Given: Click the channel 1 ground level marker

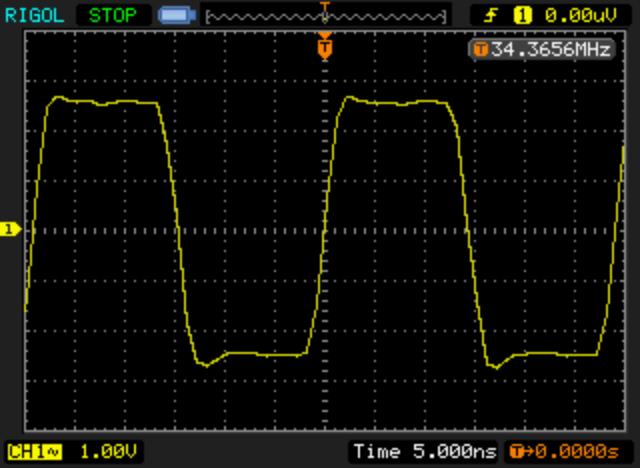Looking at the screenshot, I should [10, 229].
